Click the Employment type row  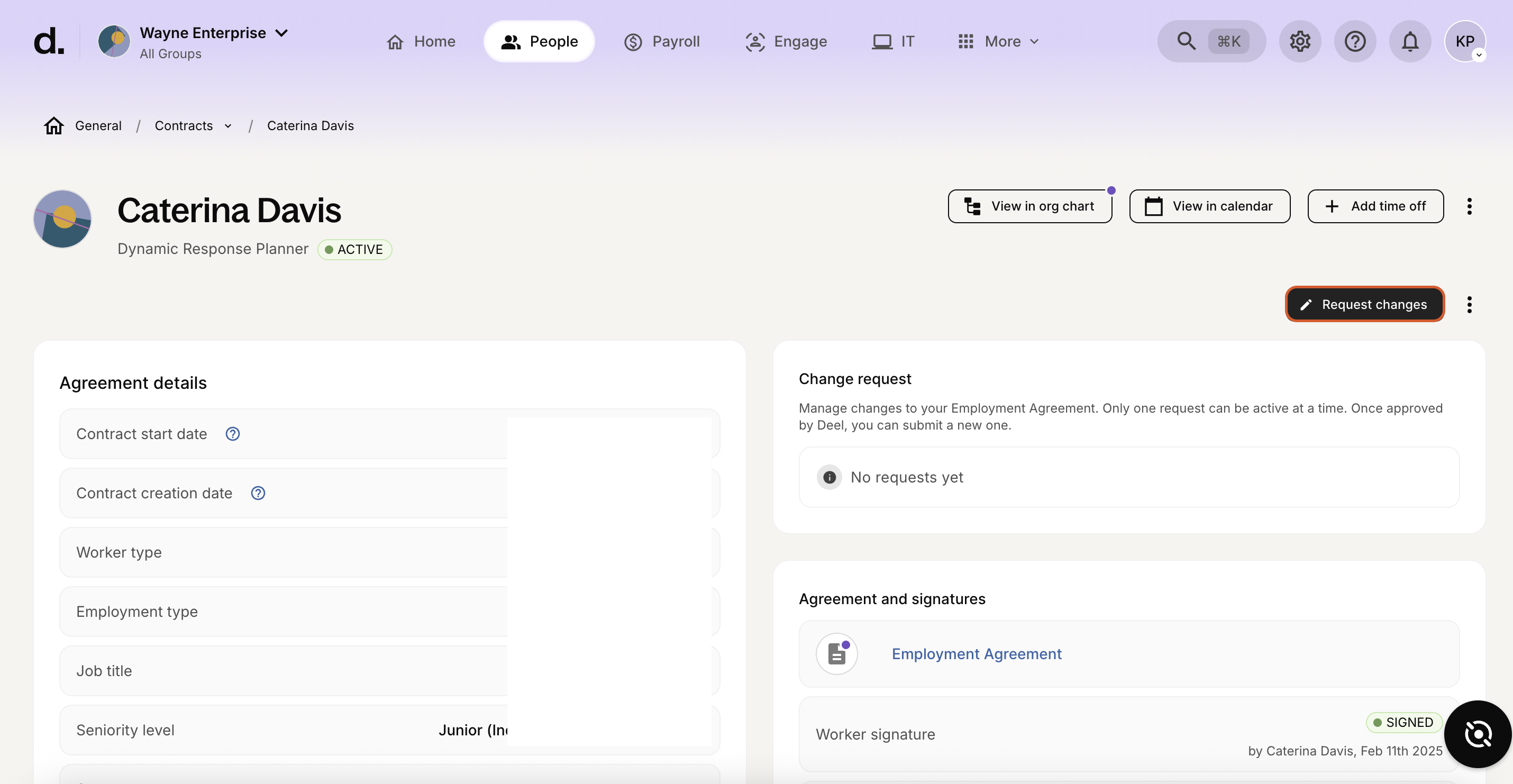[389, 612]
